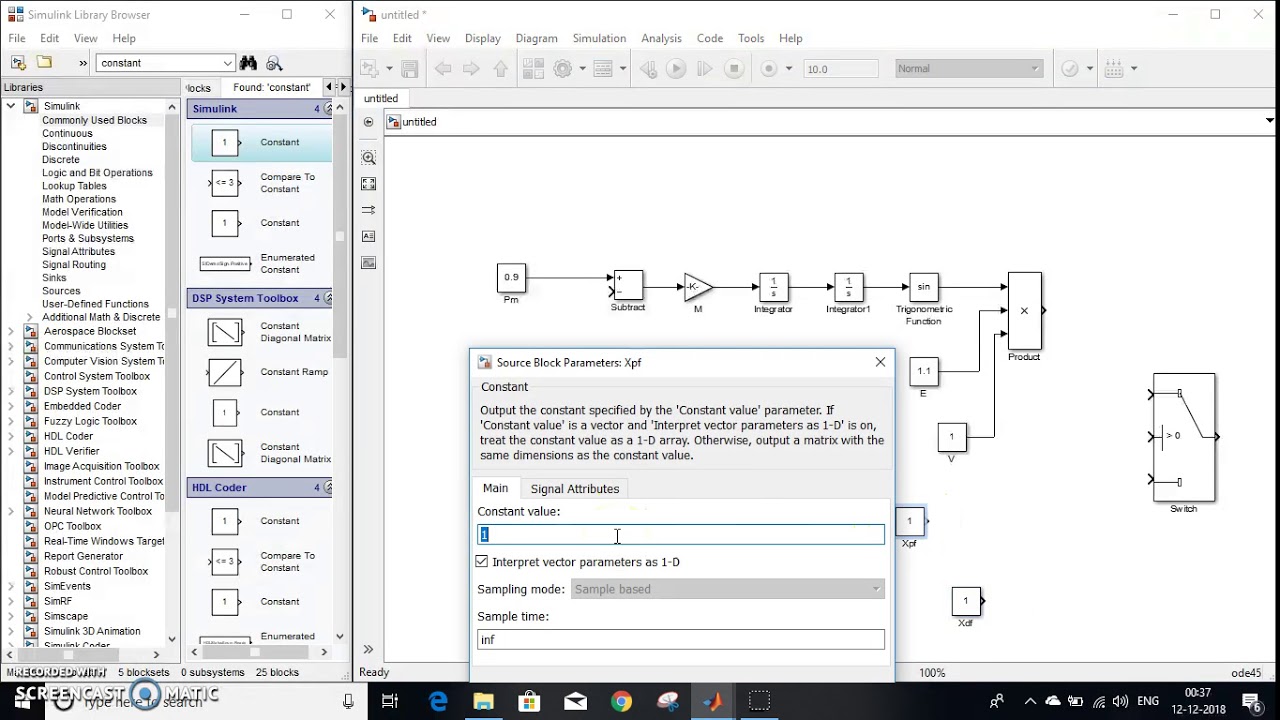The height and width of the screenshot is (720, 1280).
Task: Open the Sampling mode dropdown
Action: click(728, 589)
